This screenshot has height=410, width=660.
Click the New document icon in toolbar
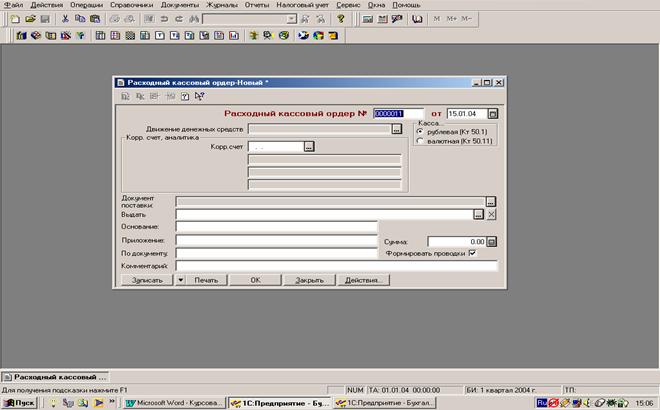point(14,19)
